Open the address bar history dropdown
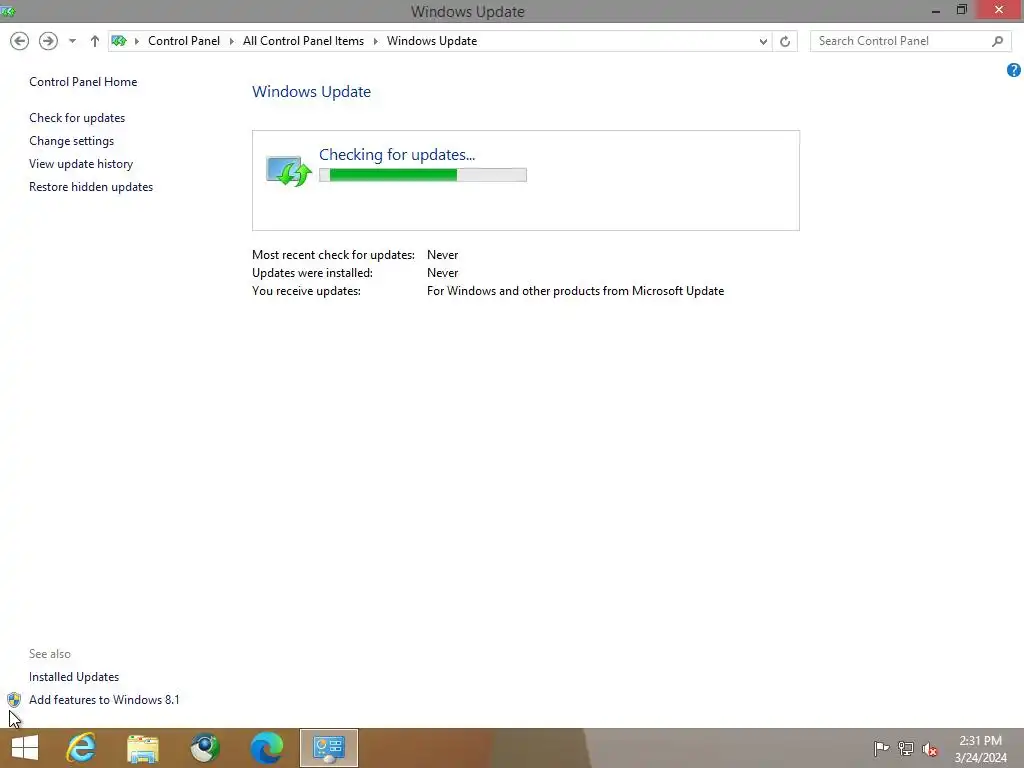1024x768 pixels. (x=763, y=41)
